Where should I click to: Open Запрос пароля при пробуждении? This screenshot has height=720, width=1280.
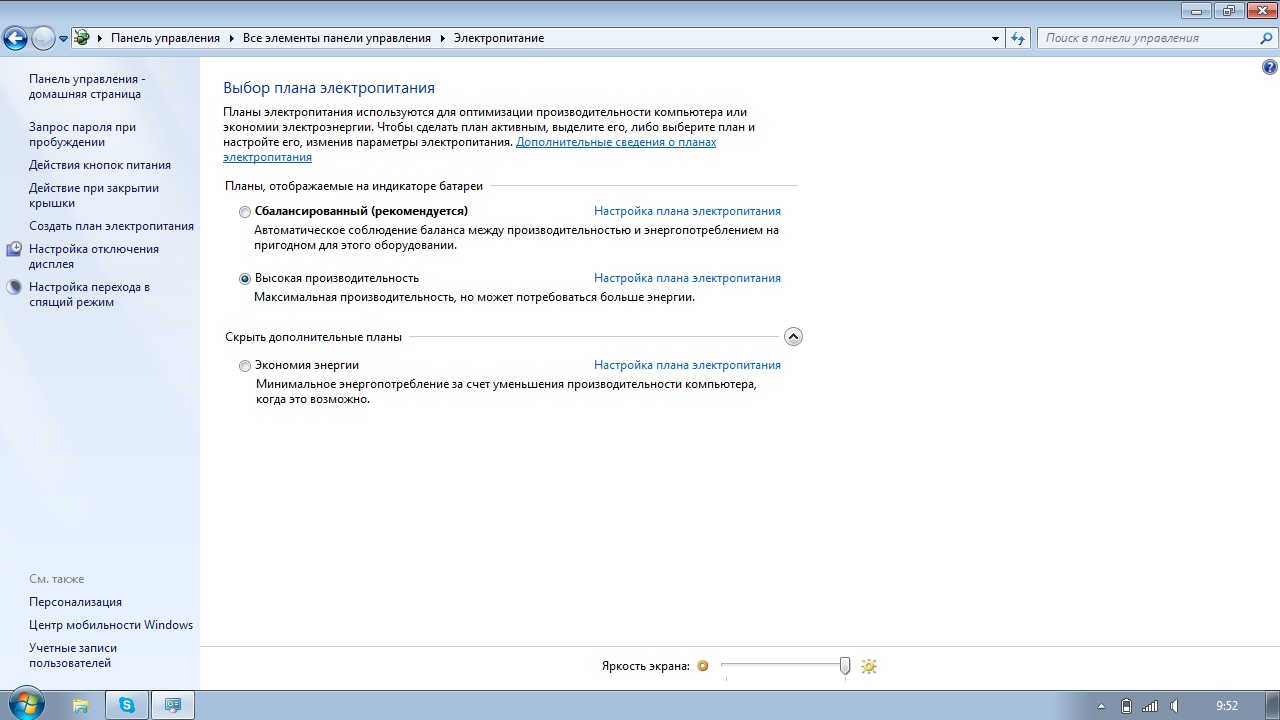point(82,134)
